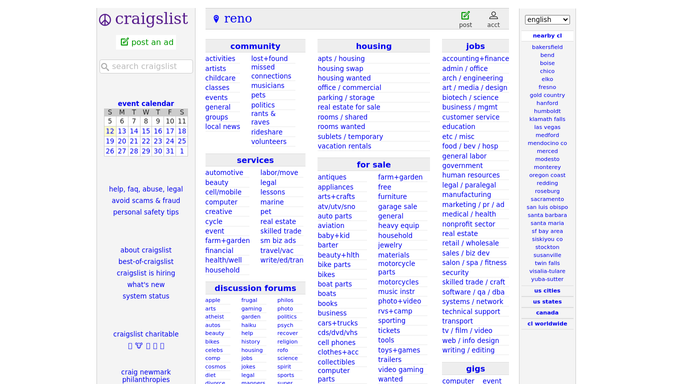Screen dimensions: 683x384
Task: Open the frugal discussion forum
Action: 249,300
